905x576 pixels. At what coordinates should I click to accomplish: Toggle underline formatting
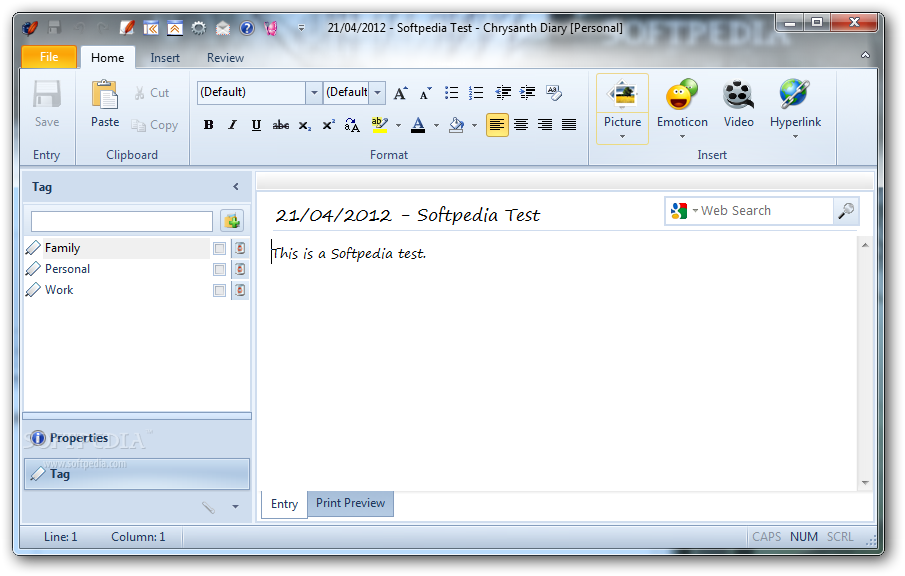point(256,125)
